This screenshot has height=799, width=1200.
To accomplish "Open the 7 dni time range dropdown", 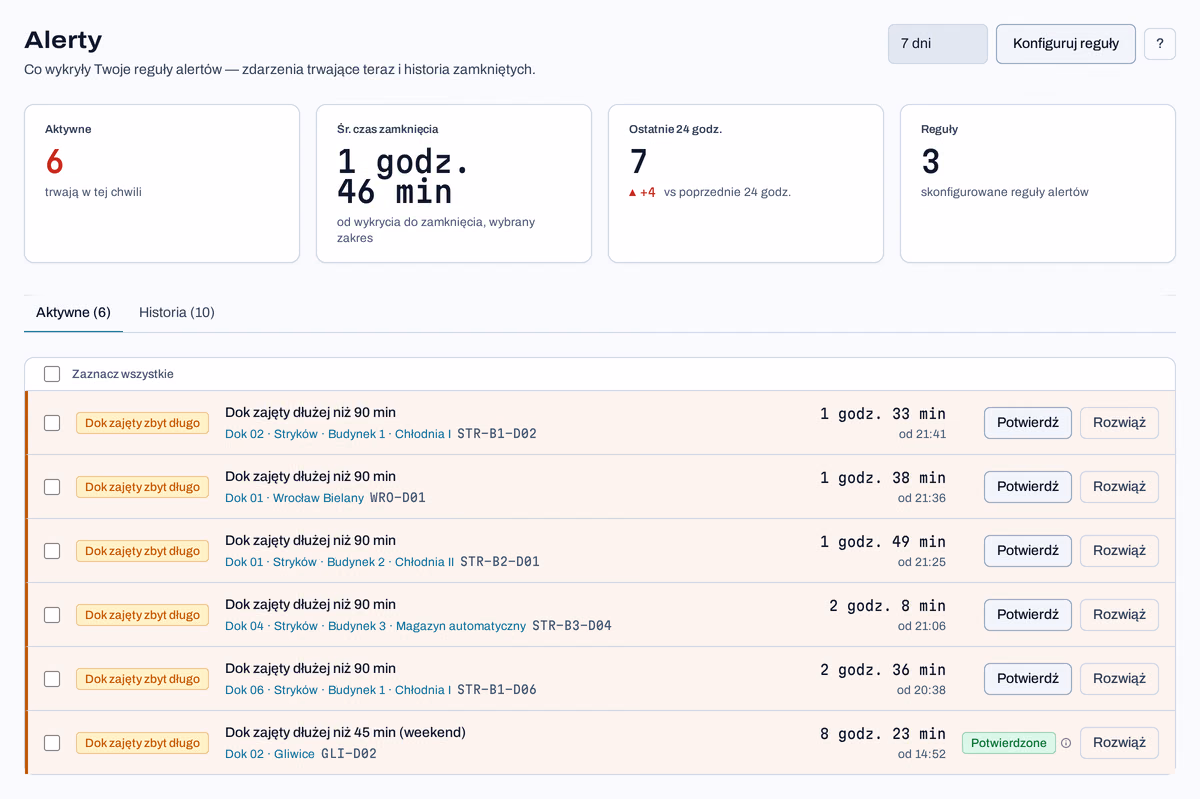I will pos(938,44).
